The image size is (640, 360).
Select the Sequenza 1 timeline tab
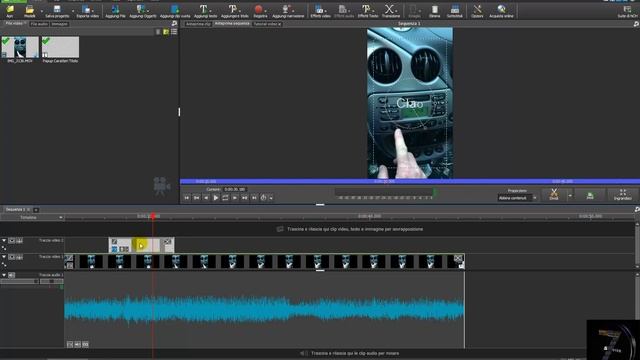[x=16, y=209]
